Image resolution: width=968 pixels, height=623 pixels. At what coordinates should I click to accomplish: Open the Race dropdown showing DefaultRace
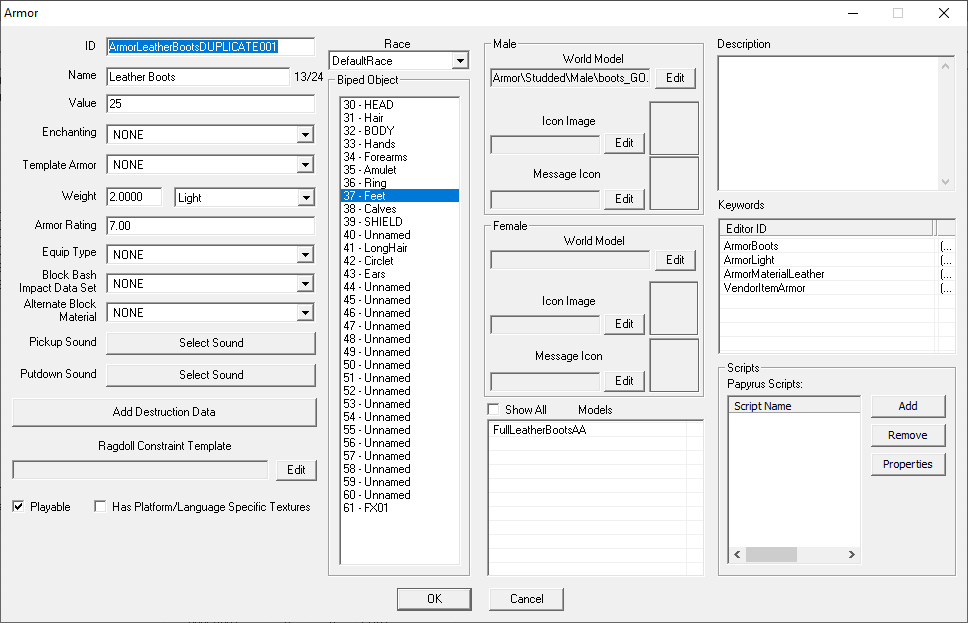pyautogui.click(x=459, y=61)
